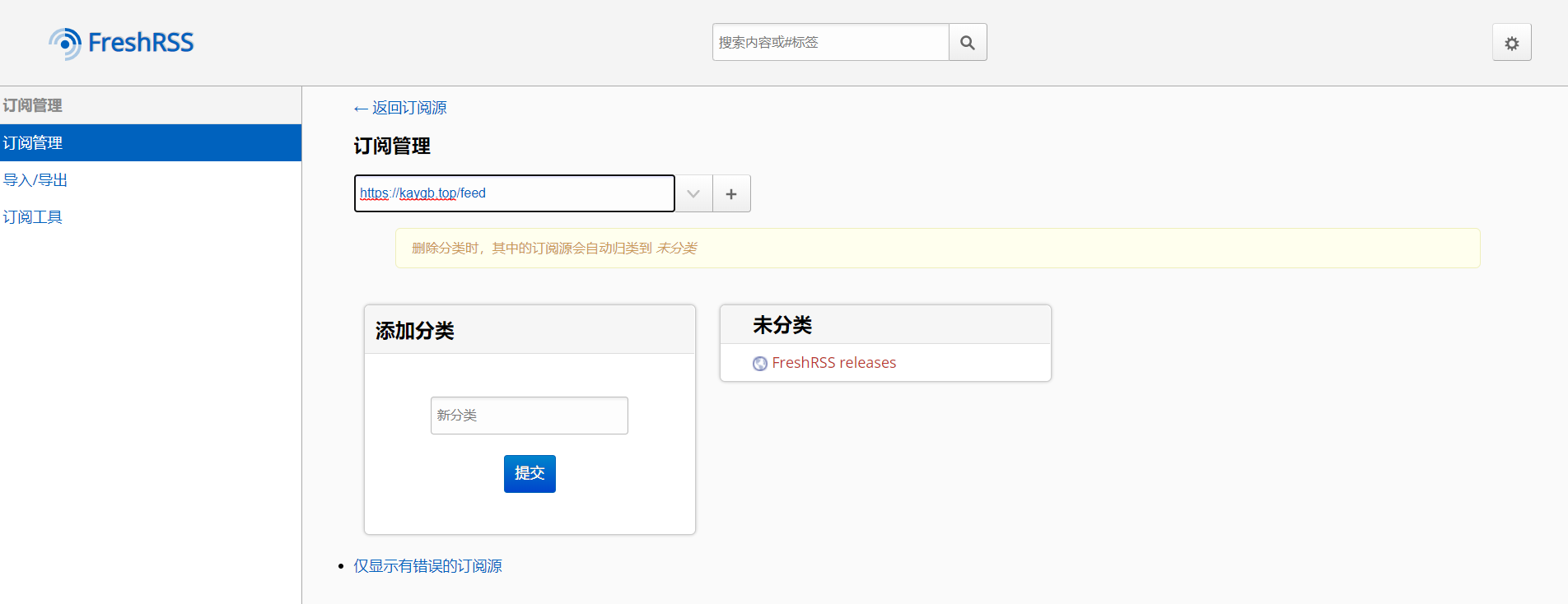Viewport: 1568px width, 604px height.
Task: Click the left arrow before 返回订阅源
Action: coord(361,109)
